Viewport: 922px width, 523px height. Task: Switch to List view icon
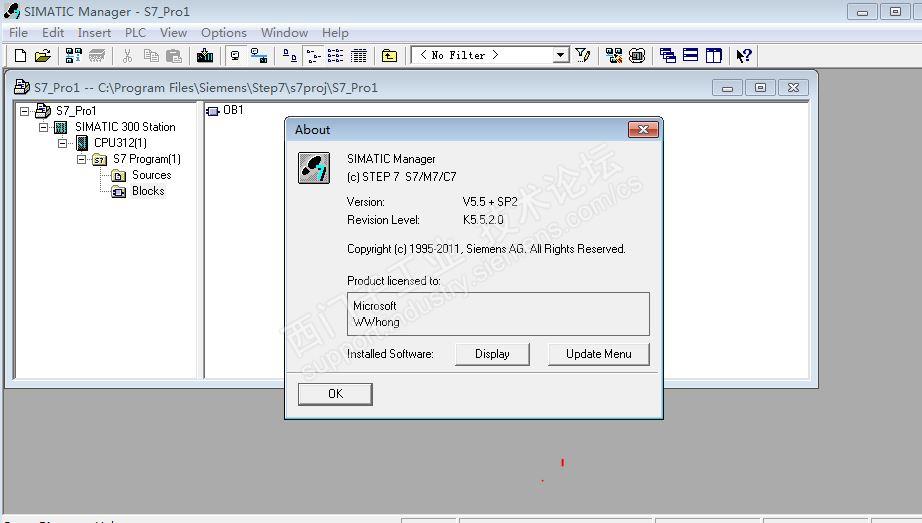click(x=335, y=56)
